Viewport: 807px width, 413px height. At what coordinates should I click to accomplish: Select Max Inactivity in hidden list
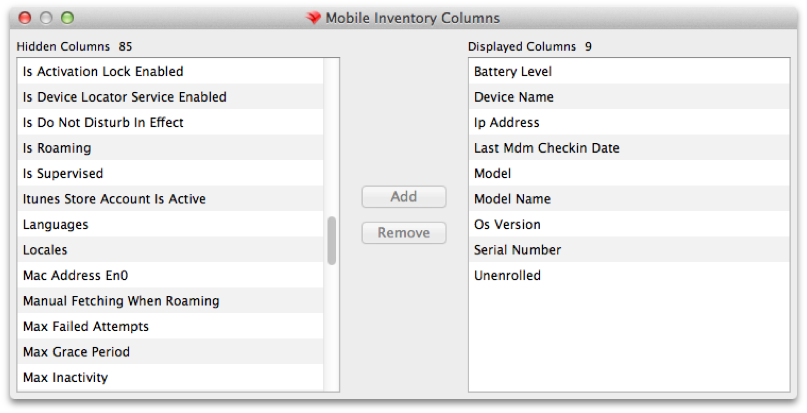pyautogui.click(x=170, y=377)
